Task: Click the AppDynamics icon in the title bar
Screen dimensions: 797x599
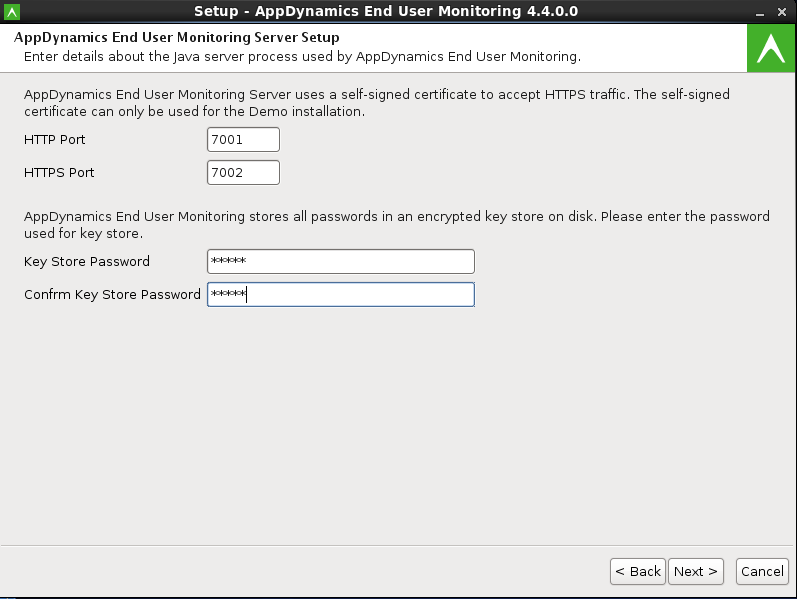Action: click(12, 12)
